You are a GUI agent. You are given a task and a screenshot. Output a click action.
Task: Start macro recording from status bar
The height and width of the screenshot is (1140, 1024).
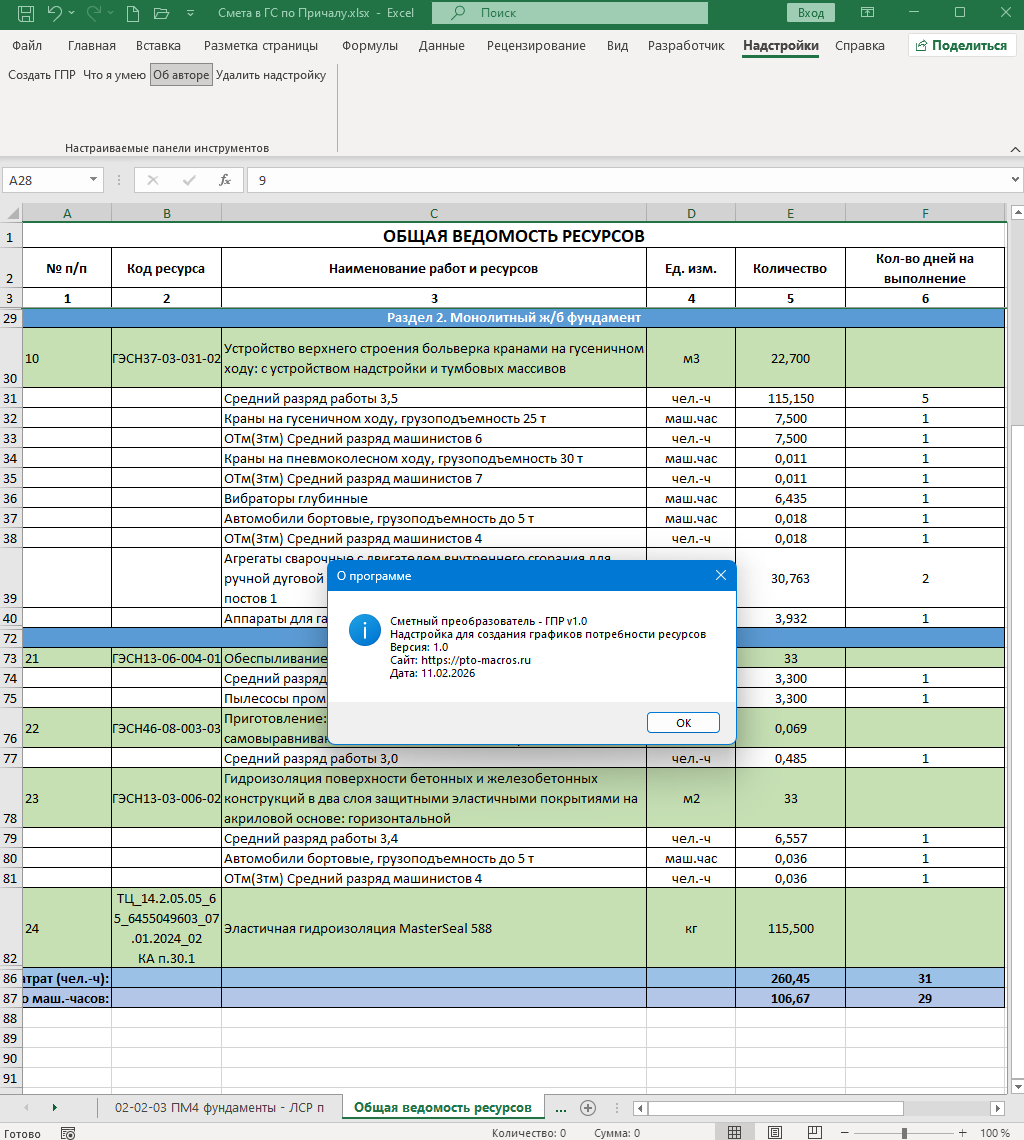pyautogui.click(x=67, y=1133)
